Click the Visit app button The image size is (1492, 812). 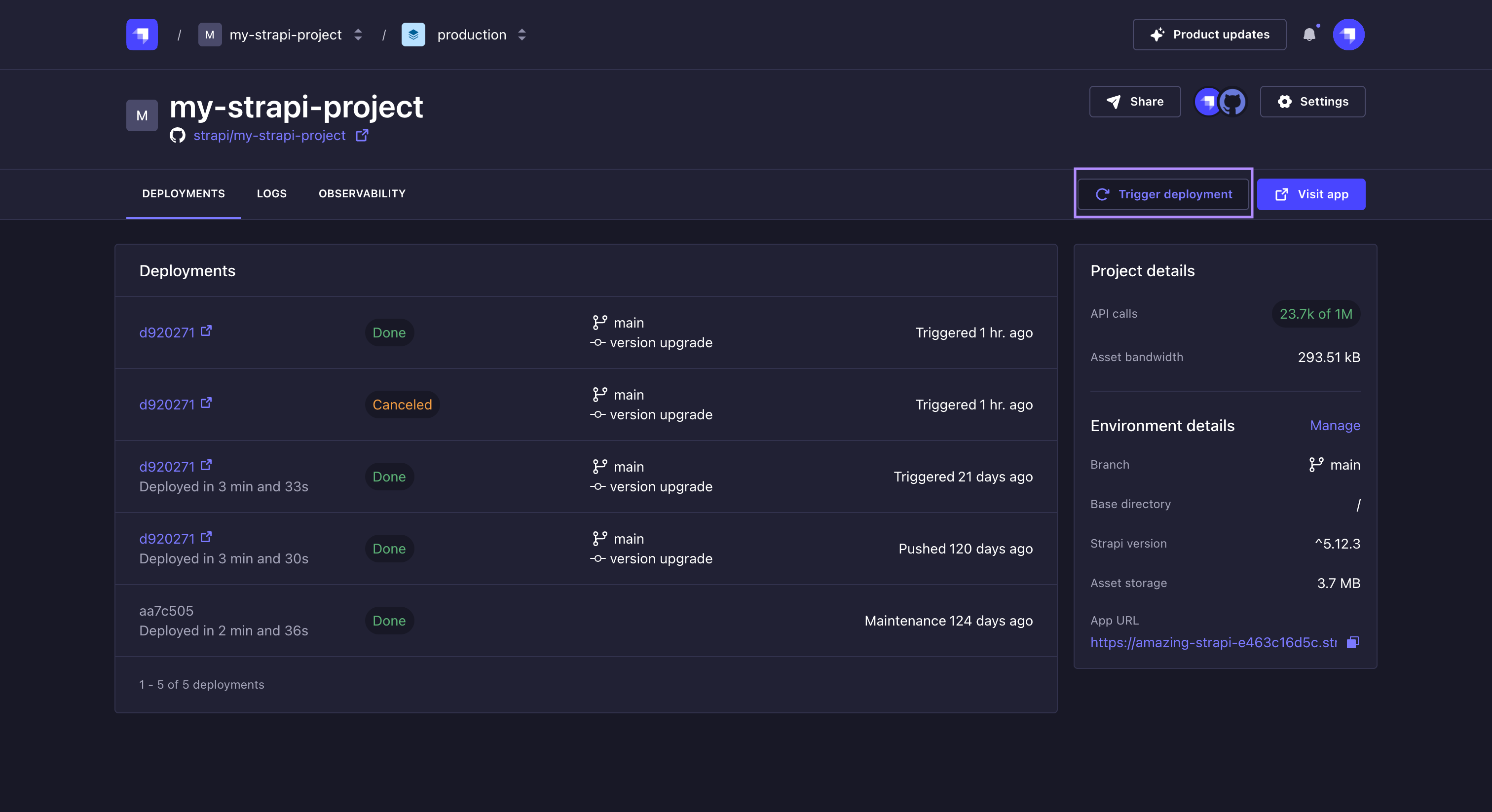point(1311,194)
